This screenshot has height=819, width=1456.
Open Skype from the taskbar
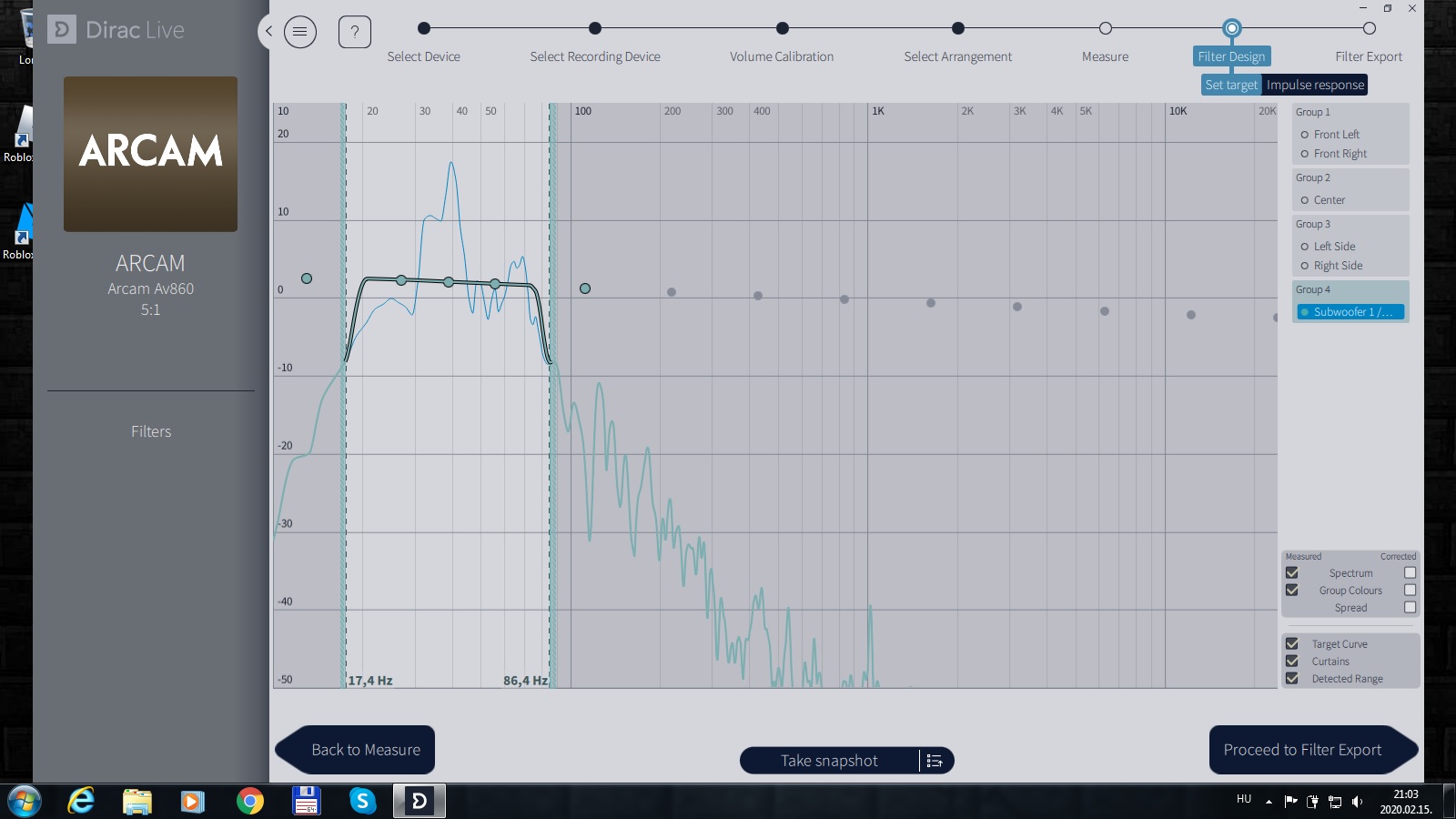[x=362, y=801]
